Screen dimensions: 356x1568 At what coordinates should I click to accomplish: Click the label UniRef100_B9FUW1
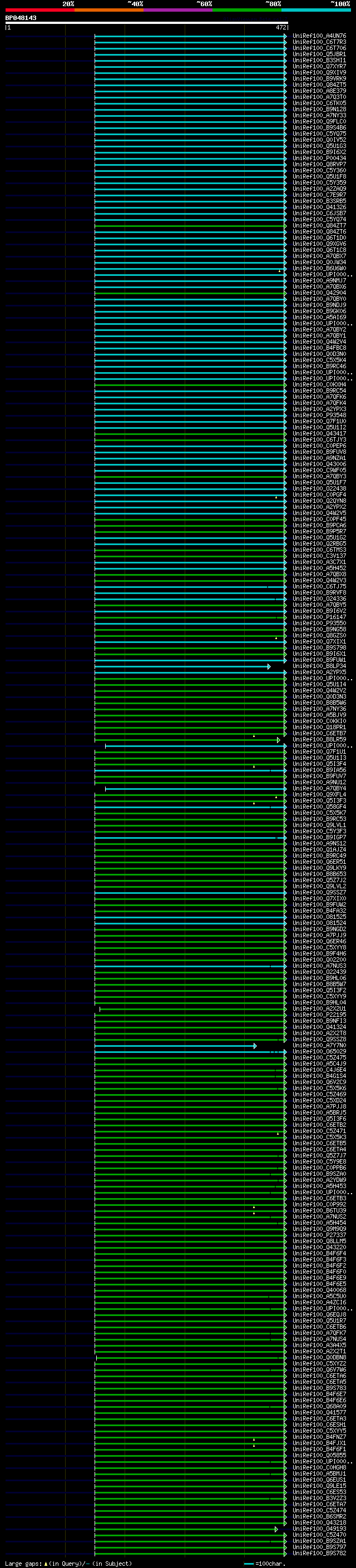(319, 660)
